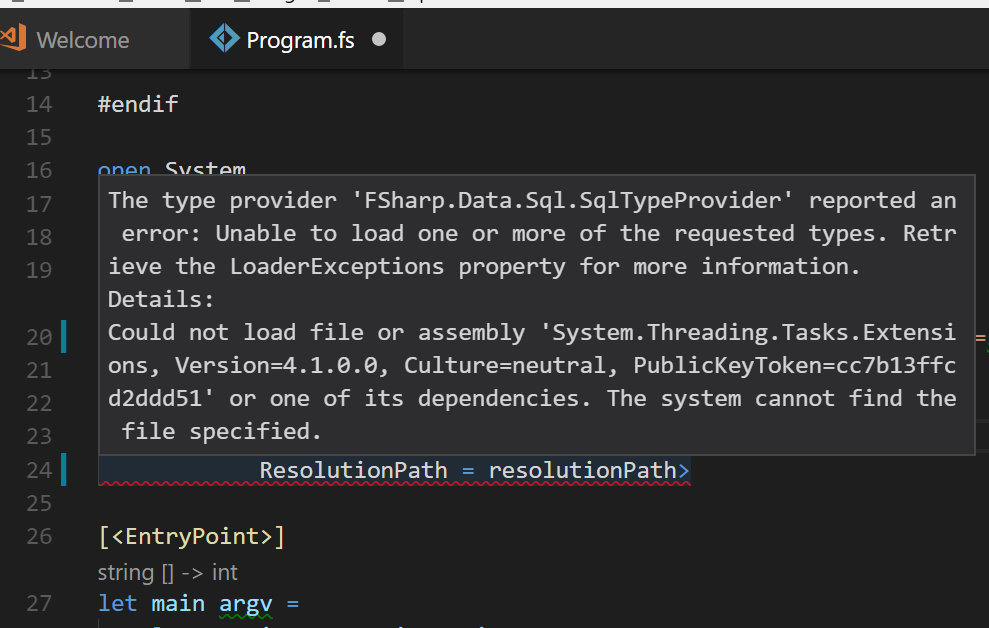The image size is (989, 628).
Task: Click the F# file icon on Program.fs tab
Action: [x=223, y=39]
